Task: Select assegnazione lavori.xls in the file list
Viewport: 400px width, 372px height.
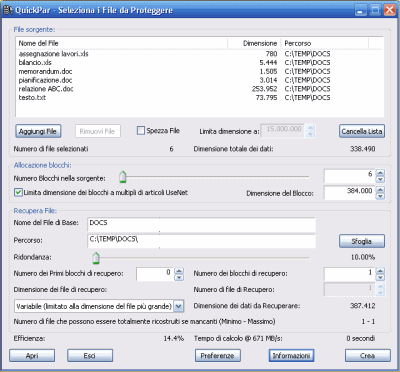Action: click(x=53, y=54)
